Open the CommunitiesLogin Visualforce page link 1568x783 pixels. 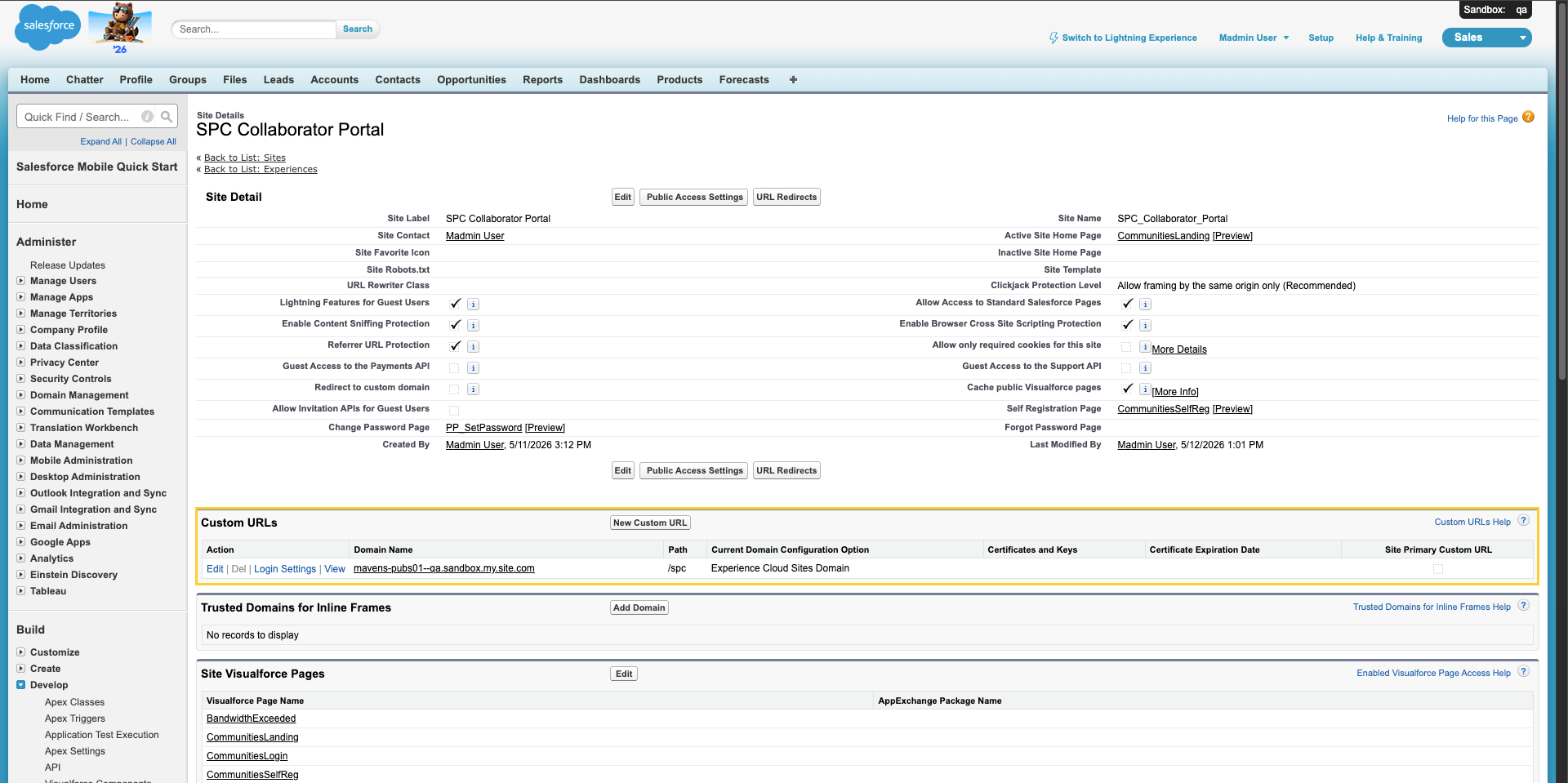coord(247,756)
